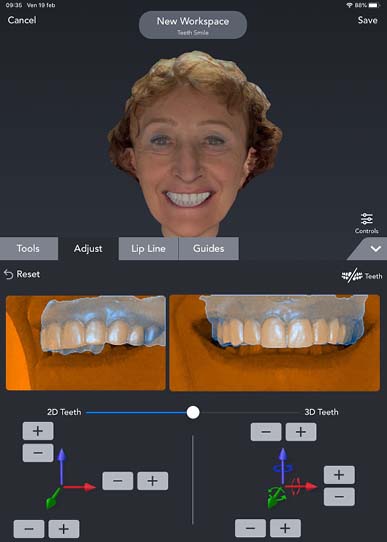Switch to the Lip Line tab
Viewport: 387px width, 542px height.
point(148,248)
